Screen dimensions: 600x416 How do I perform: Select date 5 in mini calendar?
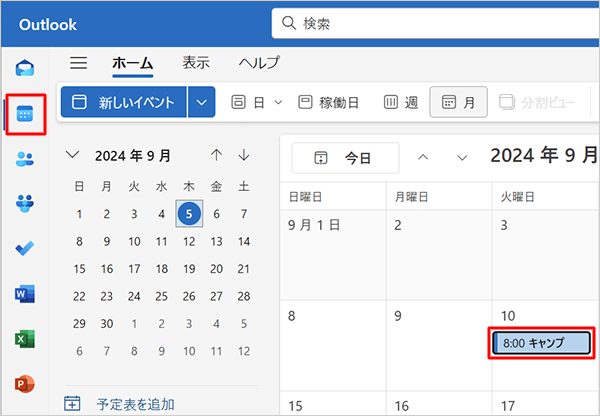189,214
